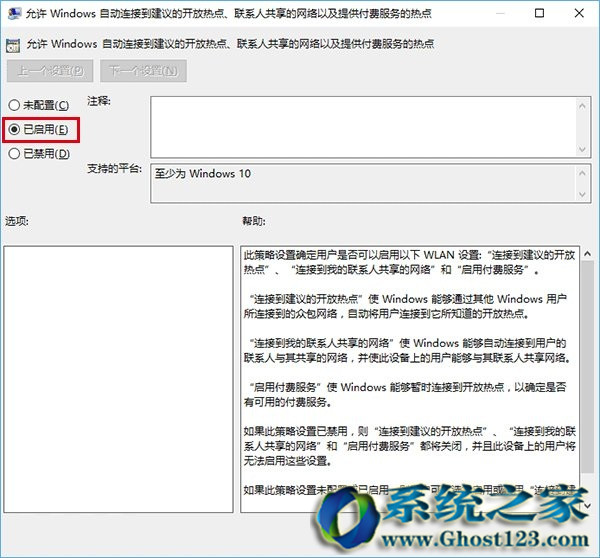The image size is (600, 558).
Task: Click the 支持的平台 label
Action: pyautogui.click(x=114, y=168)
